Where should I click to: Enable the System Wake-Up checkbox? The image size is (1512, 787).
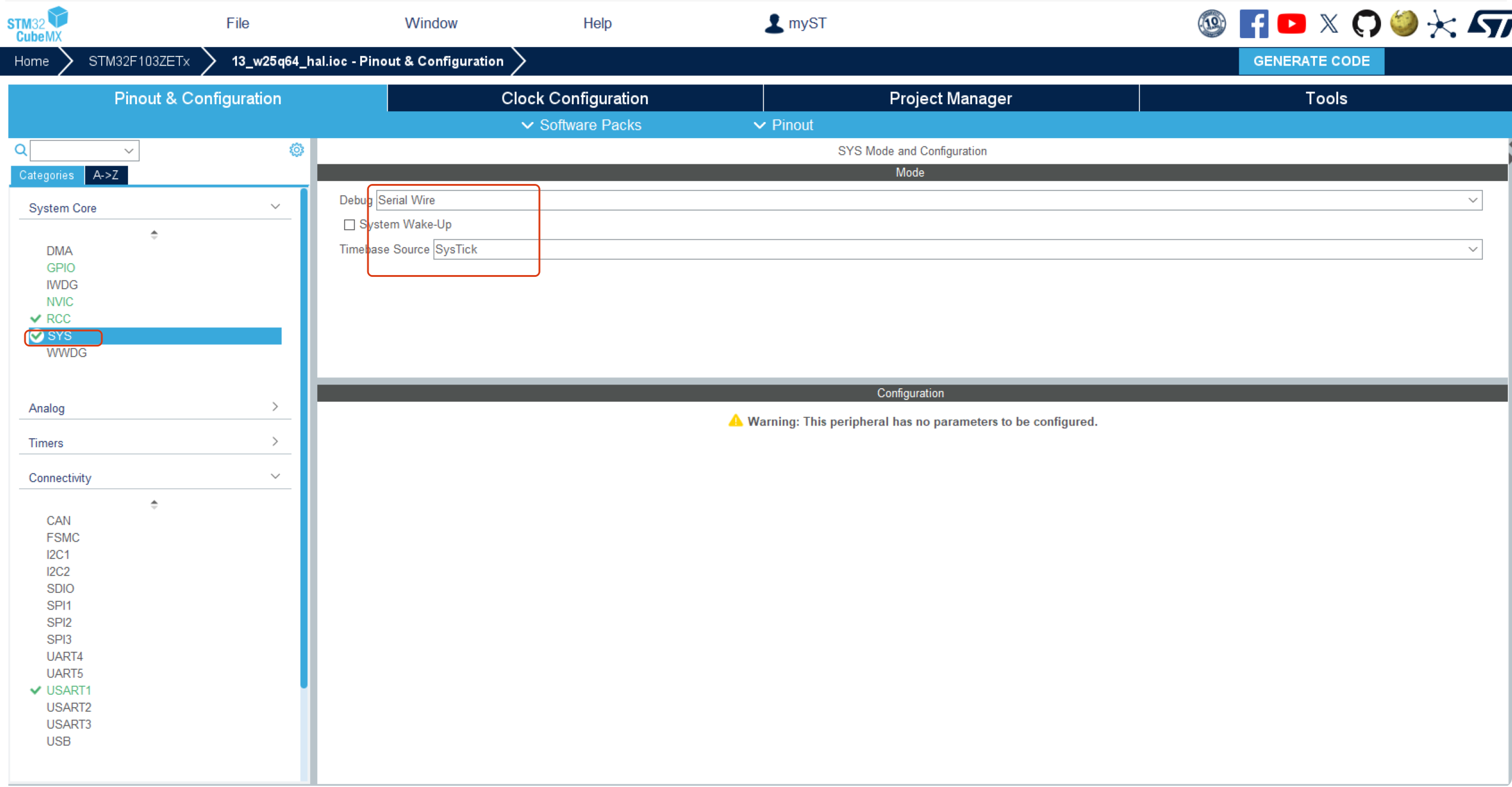(349, 224)
